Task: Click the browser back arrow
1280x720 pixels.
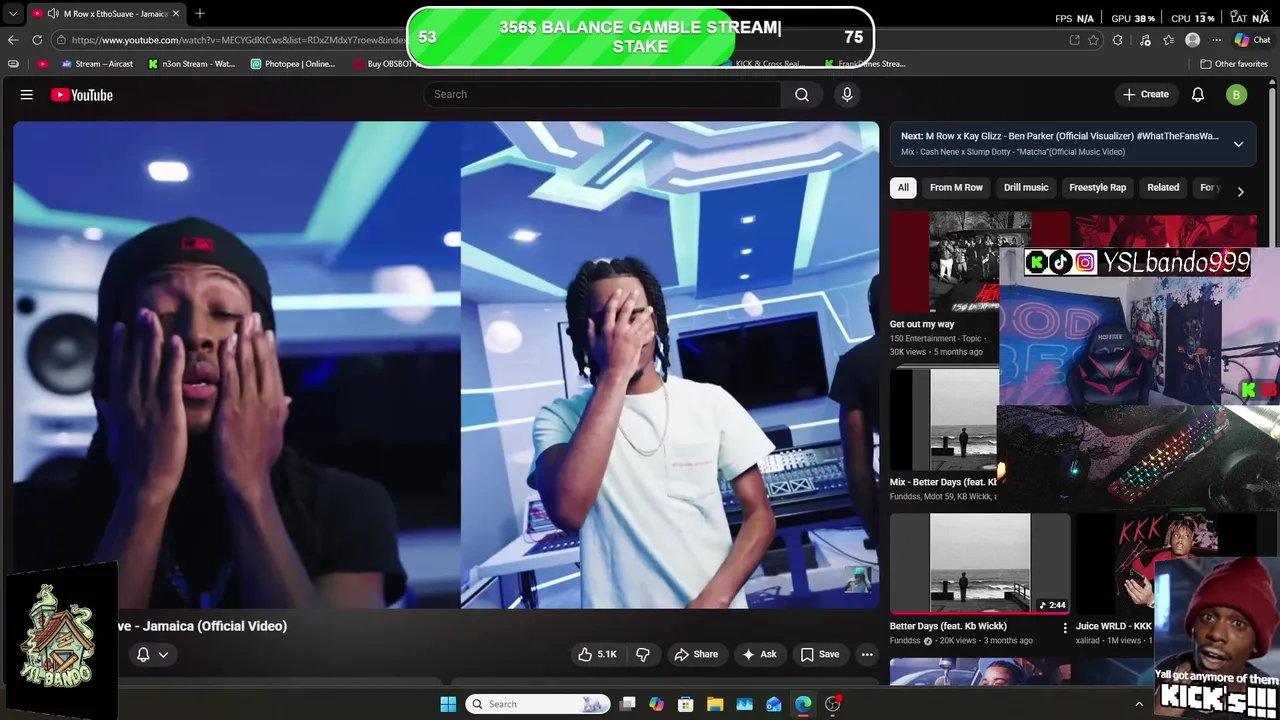Action: point(13,40)
